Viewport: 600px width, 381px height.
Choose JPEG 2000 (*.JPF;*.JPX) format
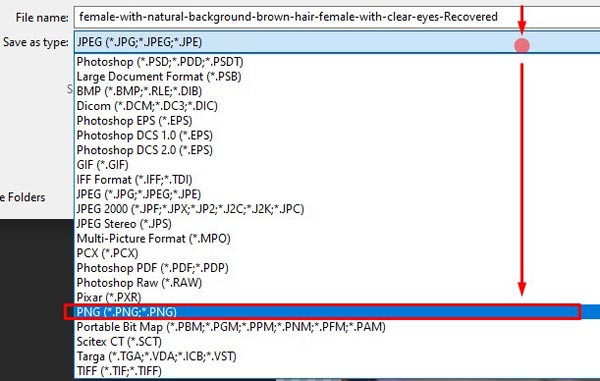(337, 209)
